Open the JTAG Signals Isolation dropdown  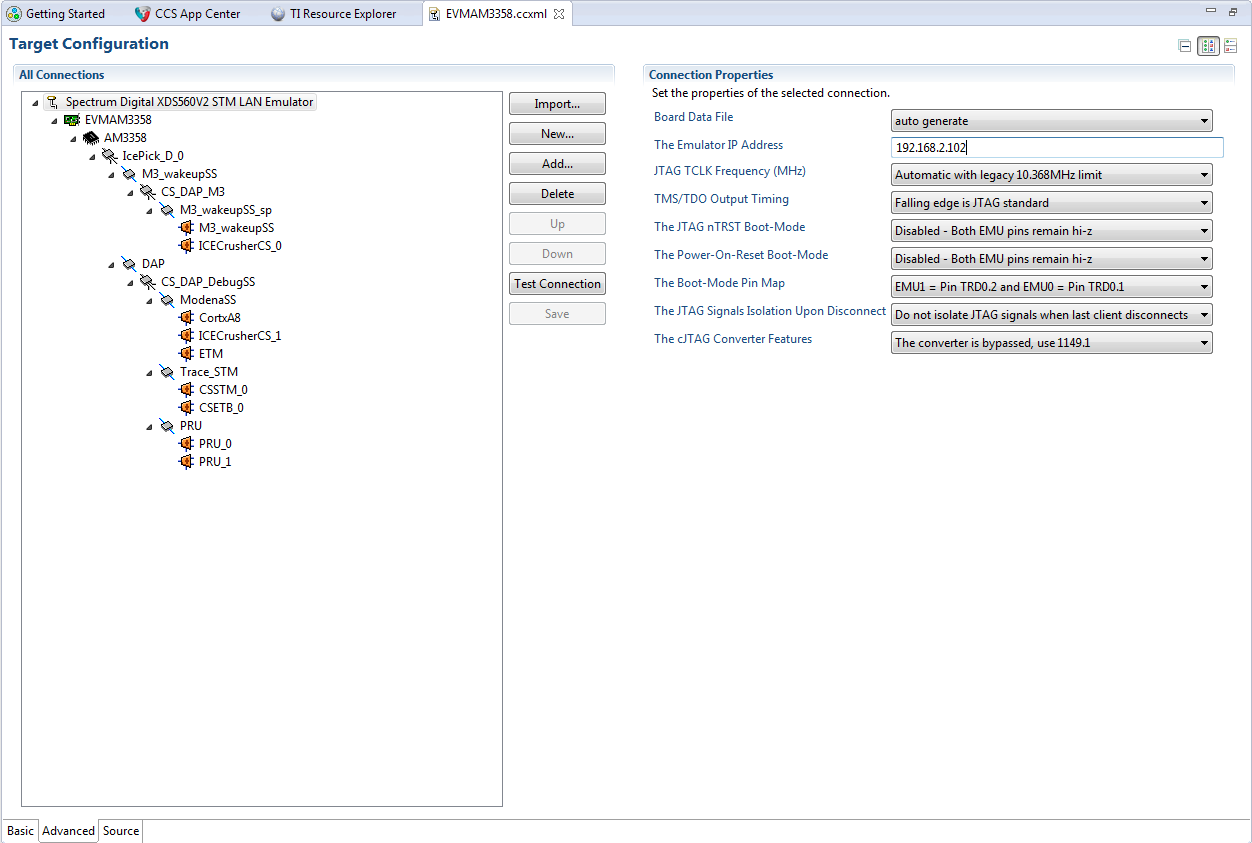pyautogui.click(x=1052, y=315)
